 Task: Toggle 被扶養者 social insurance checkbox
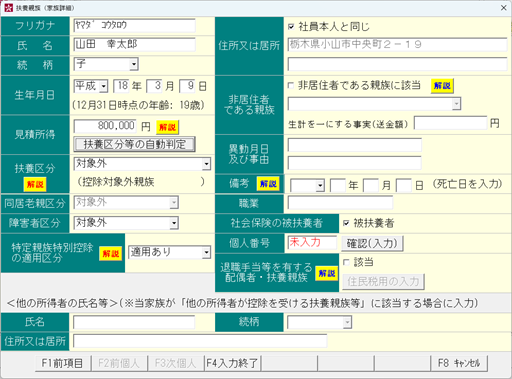coord(346,223)
